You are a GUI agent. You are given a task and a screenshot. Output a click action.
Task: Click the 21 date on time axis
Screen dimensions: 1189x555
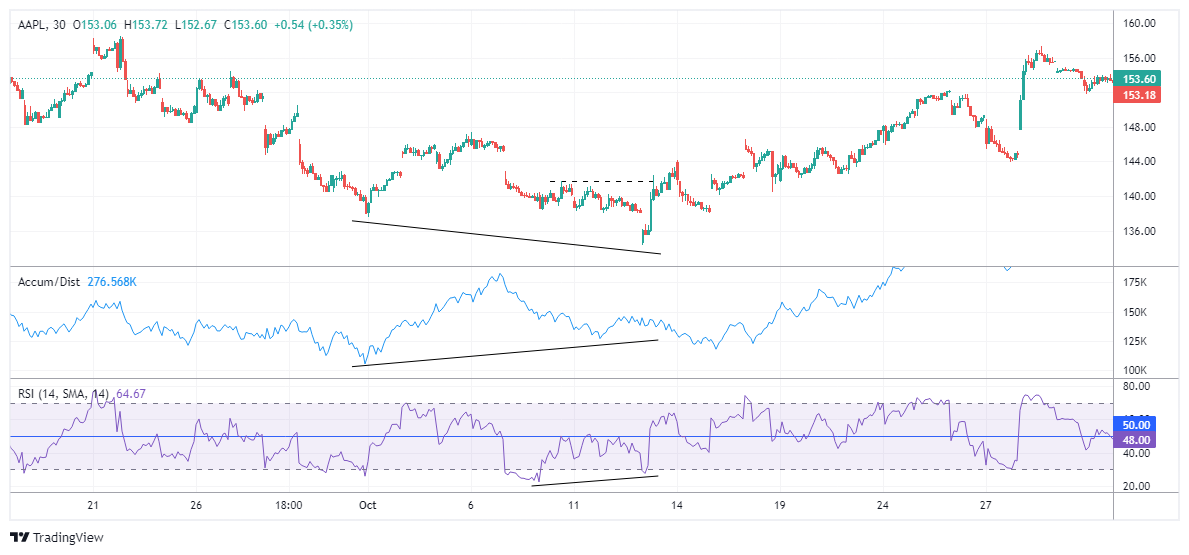pos(93,506)
